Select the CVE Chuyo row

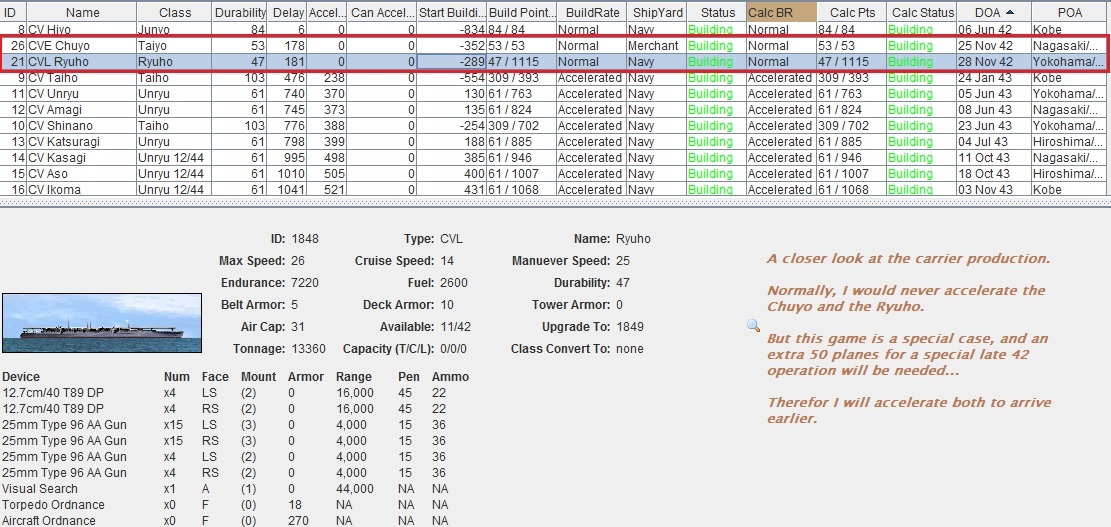coord(553,45)
